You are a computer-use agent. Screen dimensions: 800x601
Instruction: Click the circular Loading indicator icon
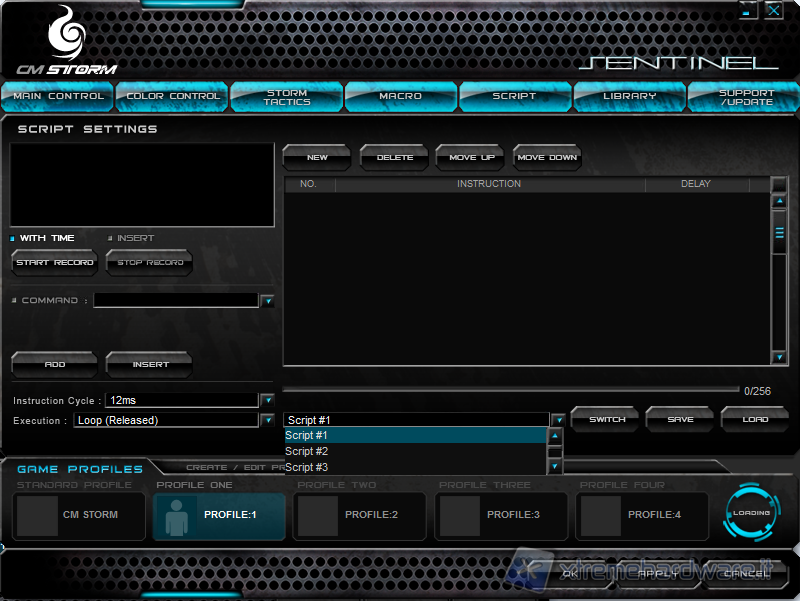coord(751,513)
